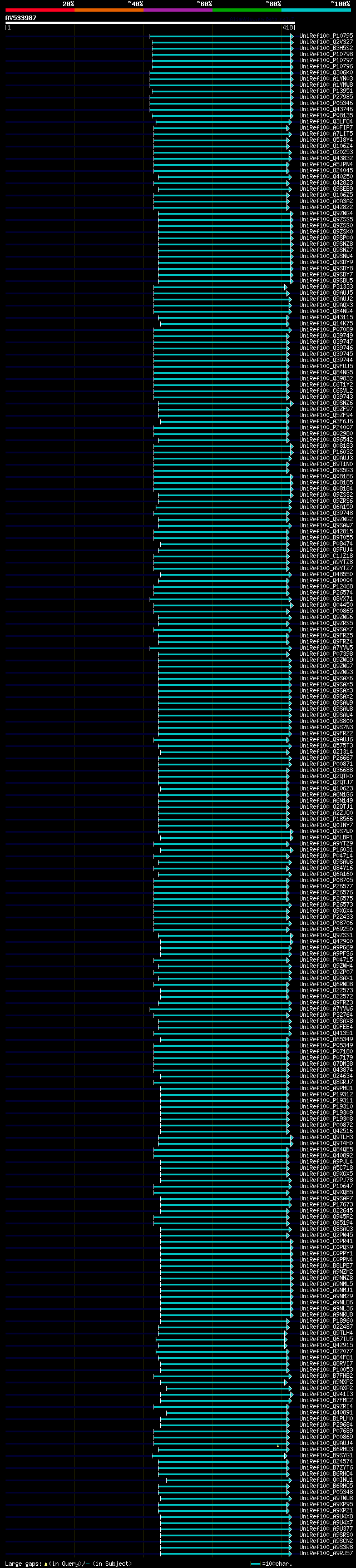Select label UniRef100_Q9SAX6
Image resolution: width=356 pixels, height=1568 pixels.
[325, 678]
